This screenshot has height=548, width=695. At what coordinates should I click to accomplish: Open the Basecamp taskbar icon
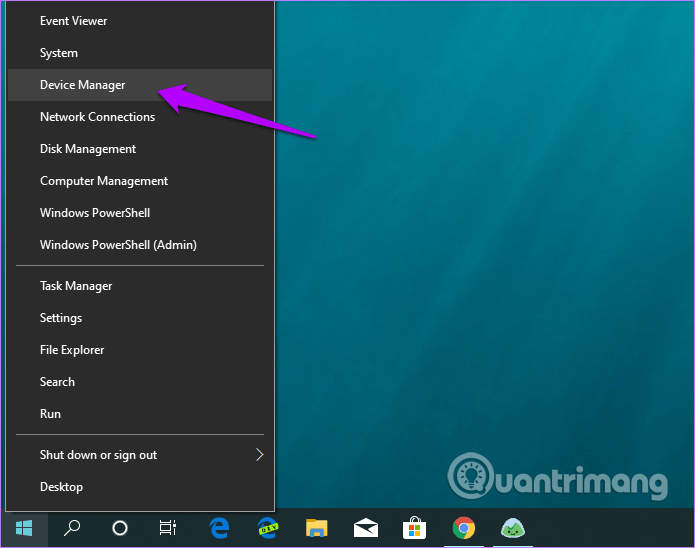pyautogui.click(x=513, y=528)
